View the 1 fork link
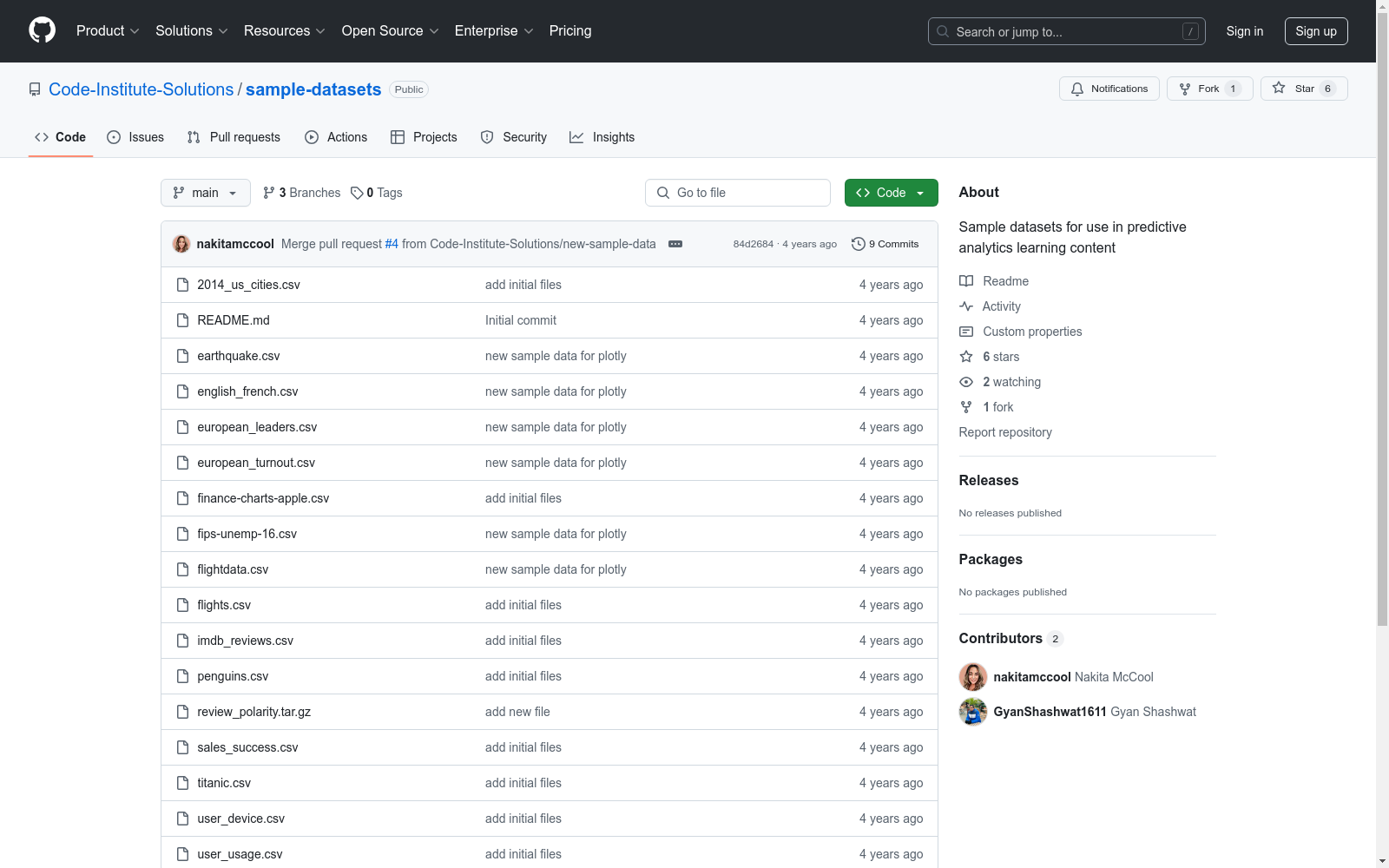 986,407
